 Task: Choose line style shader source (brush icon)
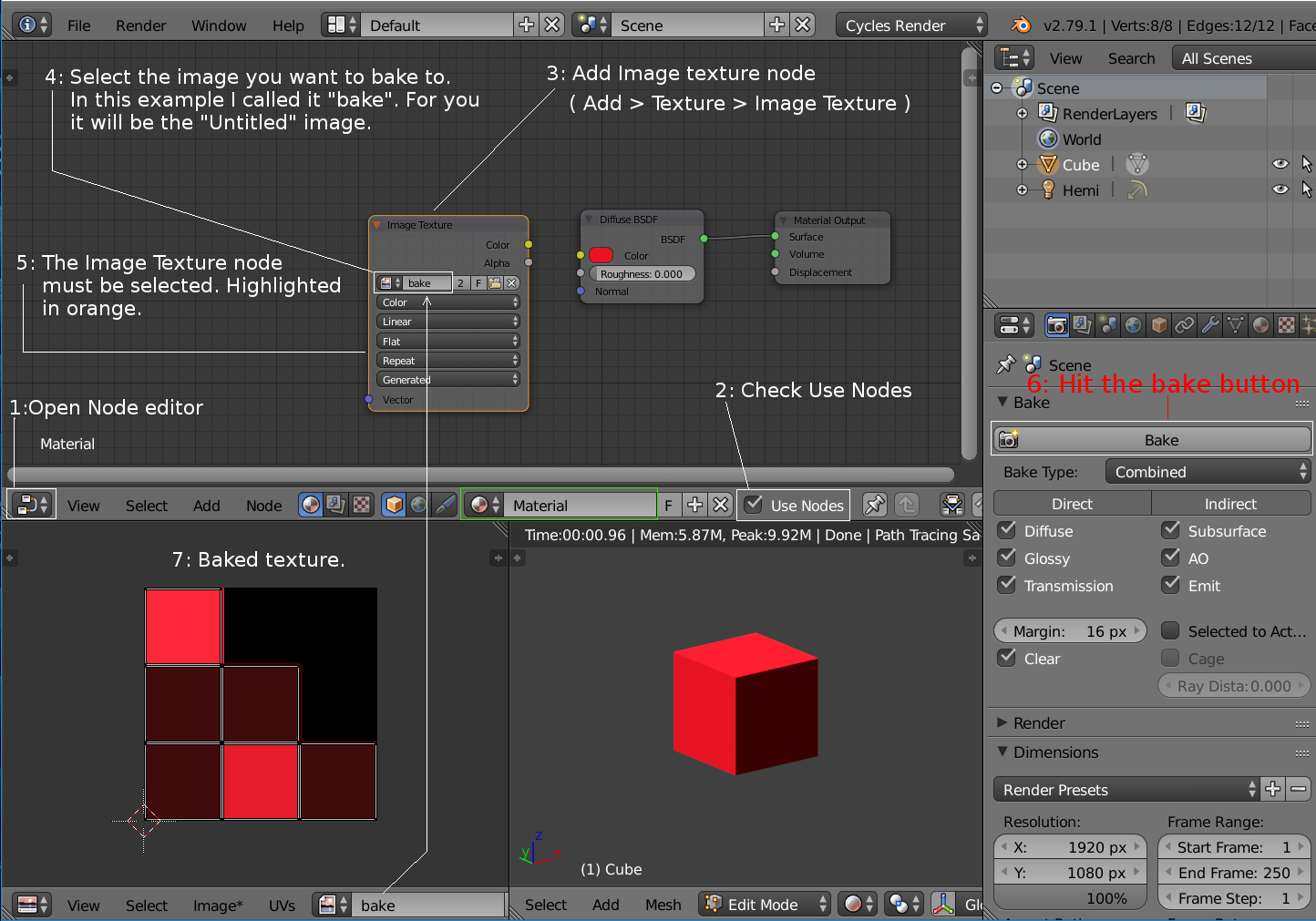pyautogui.click(x=445, y=505)
